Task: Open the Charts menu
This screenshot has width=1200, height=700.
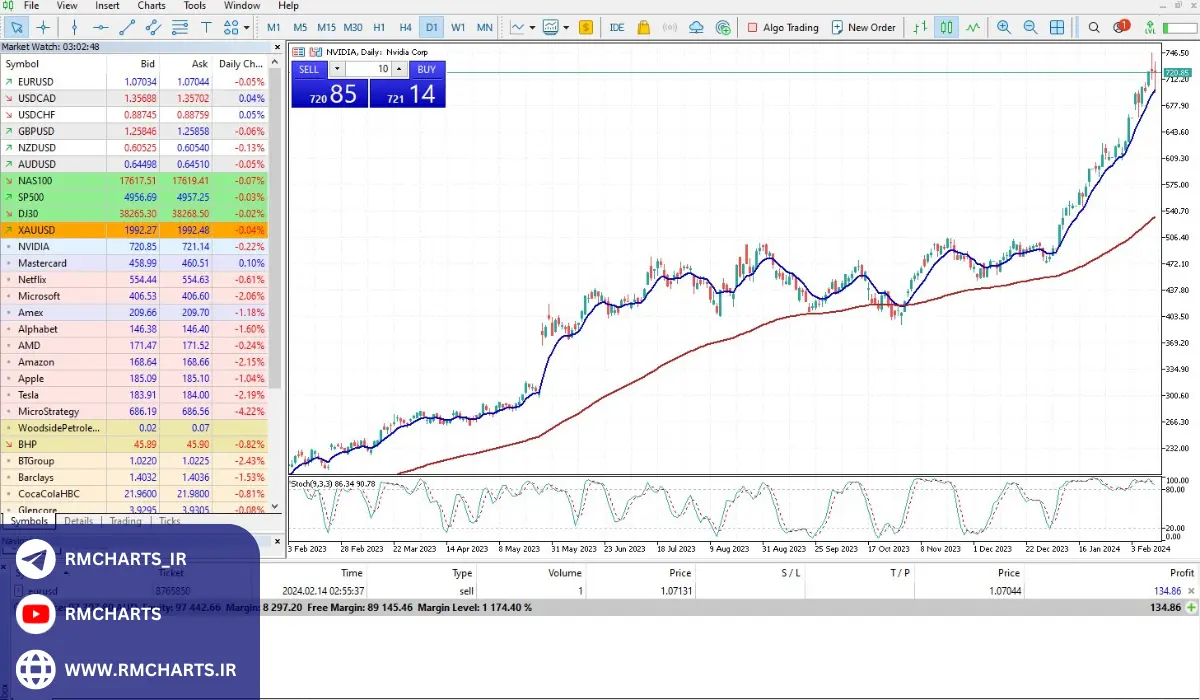Action: click(x=152, y=6)
